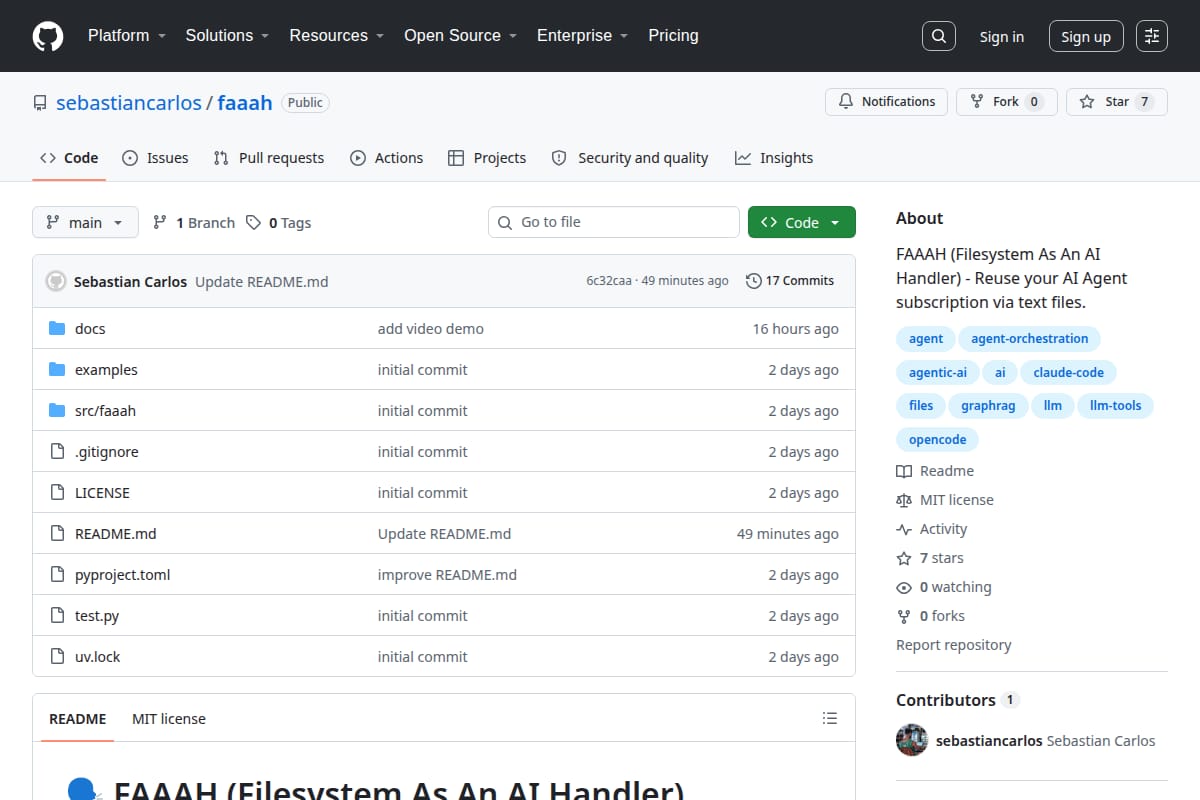Click the graphrag topic tag
Viewport: 1200px width, 800px height.
[988, 405]
